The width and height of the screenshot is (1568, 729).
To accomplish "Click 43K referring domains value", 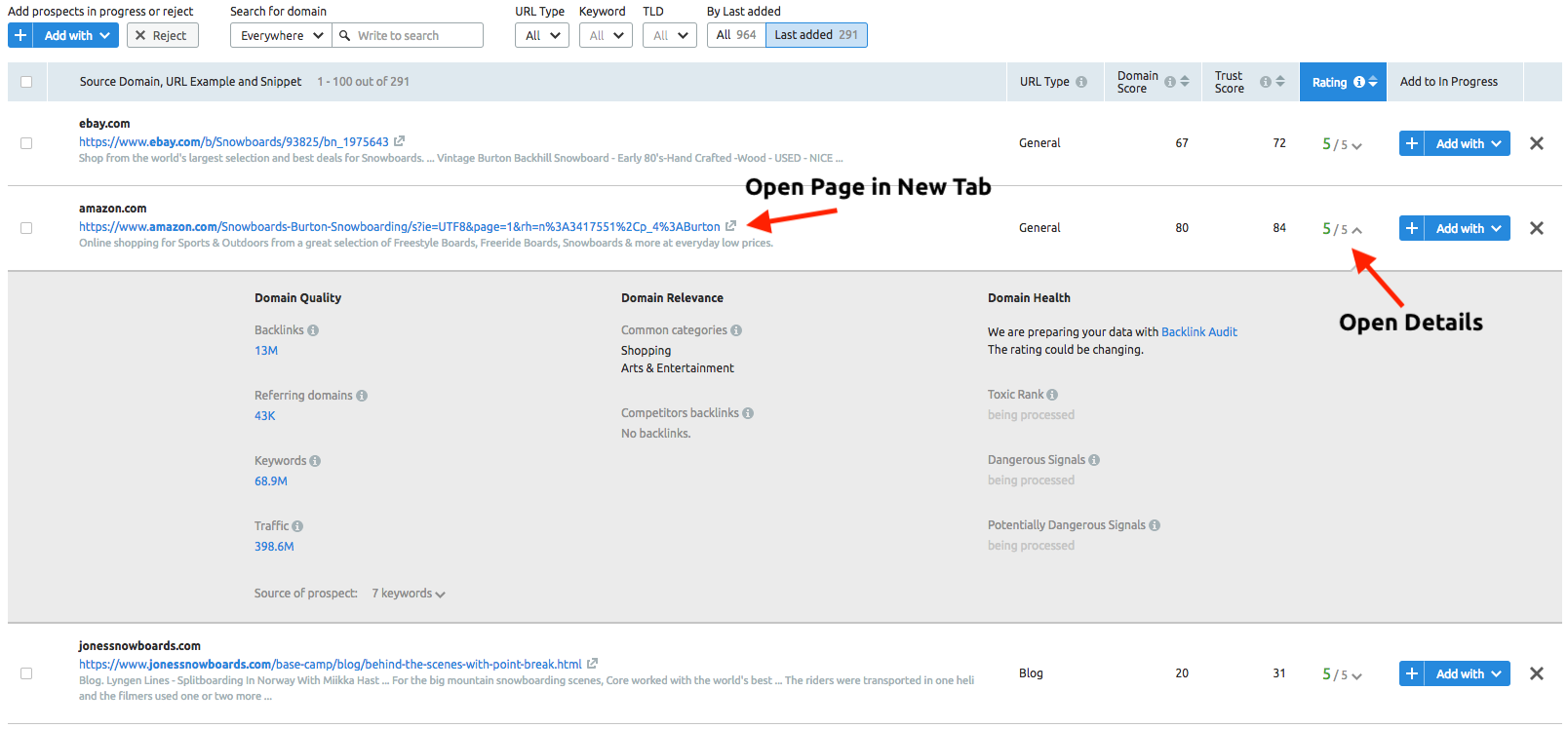I will 265,416.
